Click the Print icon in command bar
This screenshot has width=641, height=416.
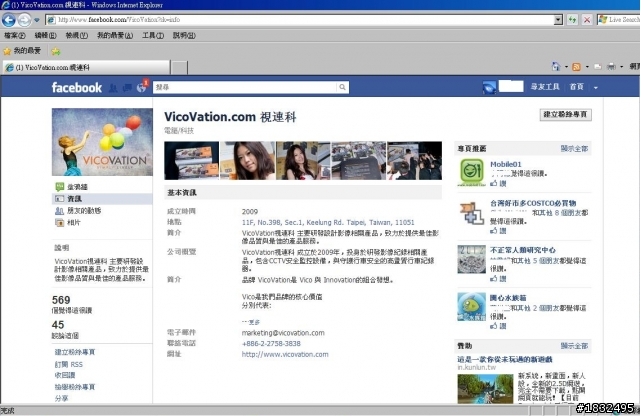point(611,67)
